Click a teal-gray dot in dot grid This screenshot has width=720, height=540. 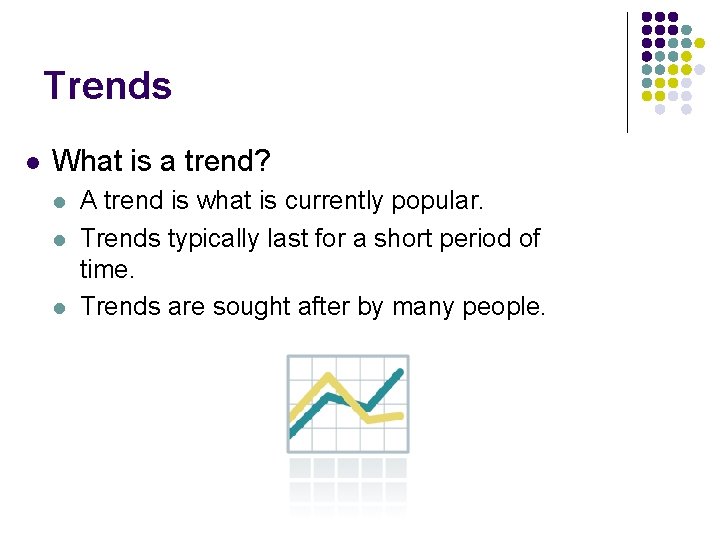coord(686,30)
